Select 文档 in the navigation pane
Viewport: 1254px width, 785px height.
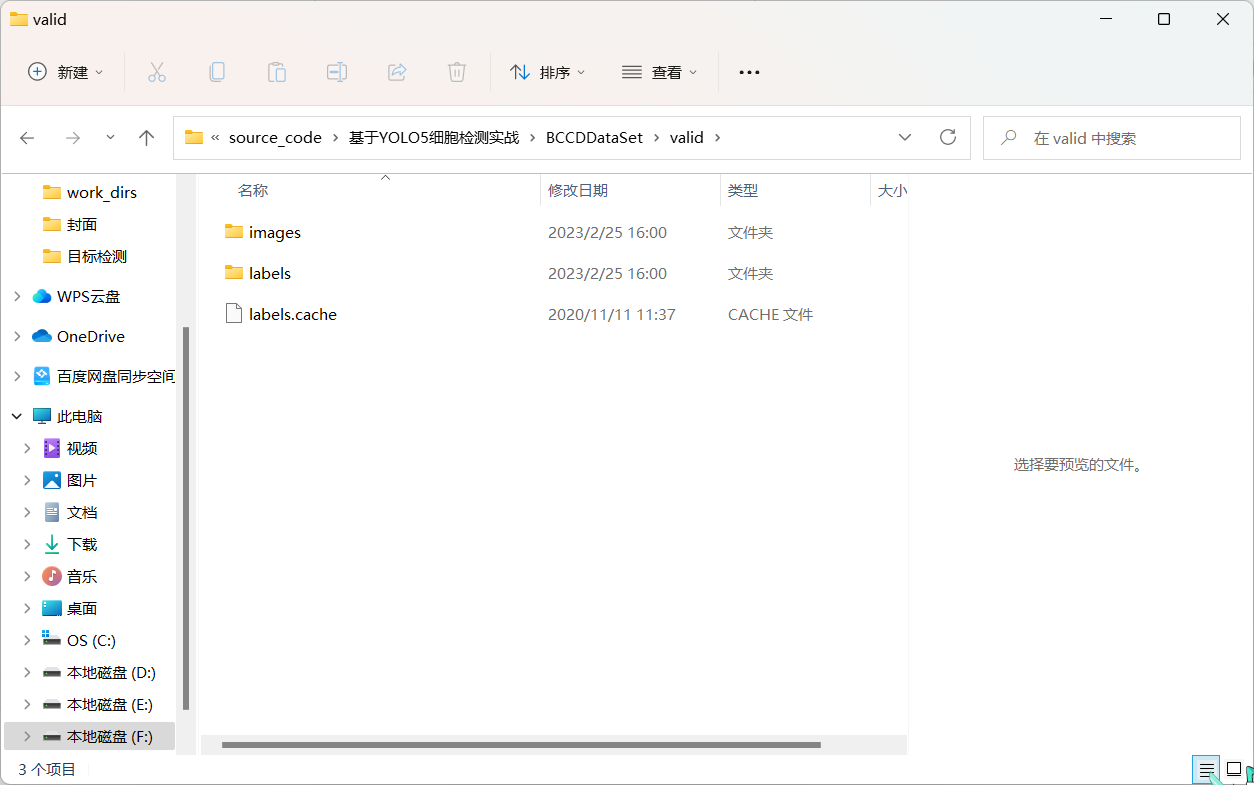pos(82,512)
